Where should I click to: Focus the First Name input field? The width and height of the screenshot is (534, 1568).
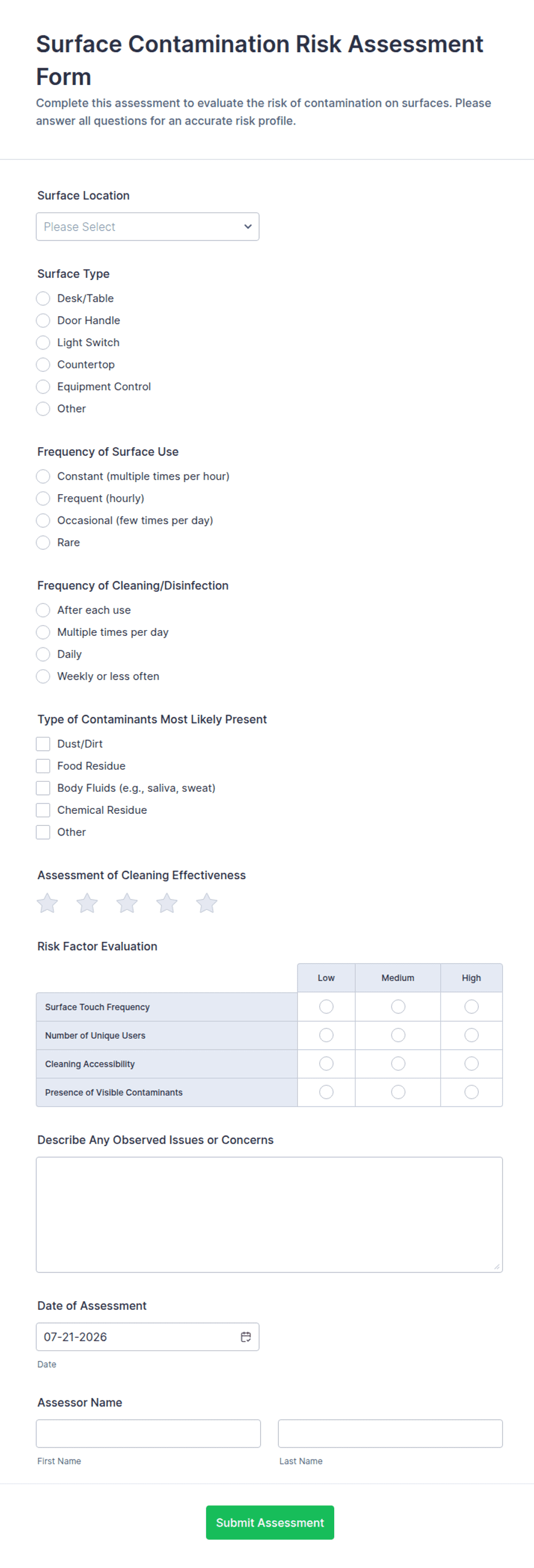149,1433
